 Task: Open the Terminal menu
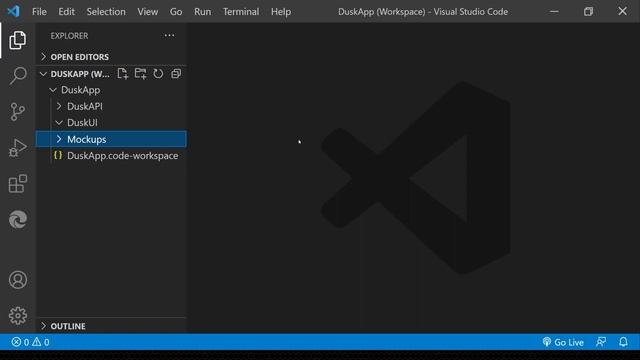pyautogui.click(x=241, y=11)
